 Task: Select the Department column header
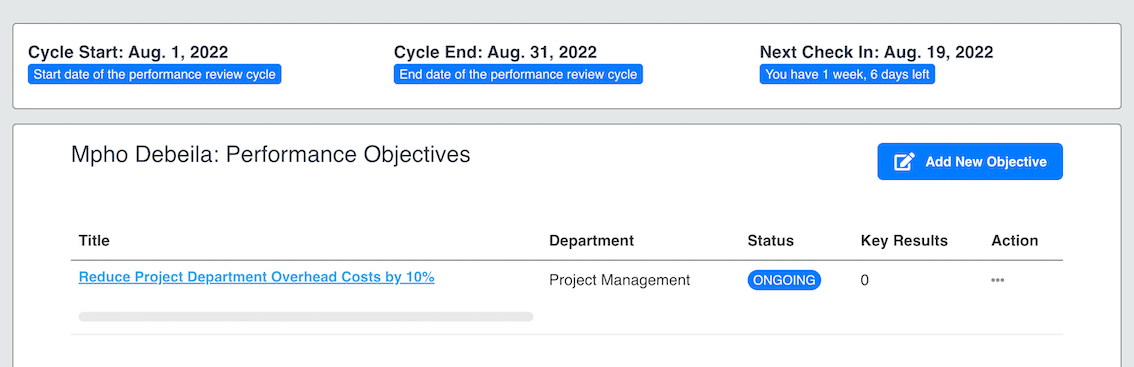tap(591, 240)
